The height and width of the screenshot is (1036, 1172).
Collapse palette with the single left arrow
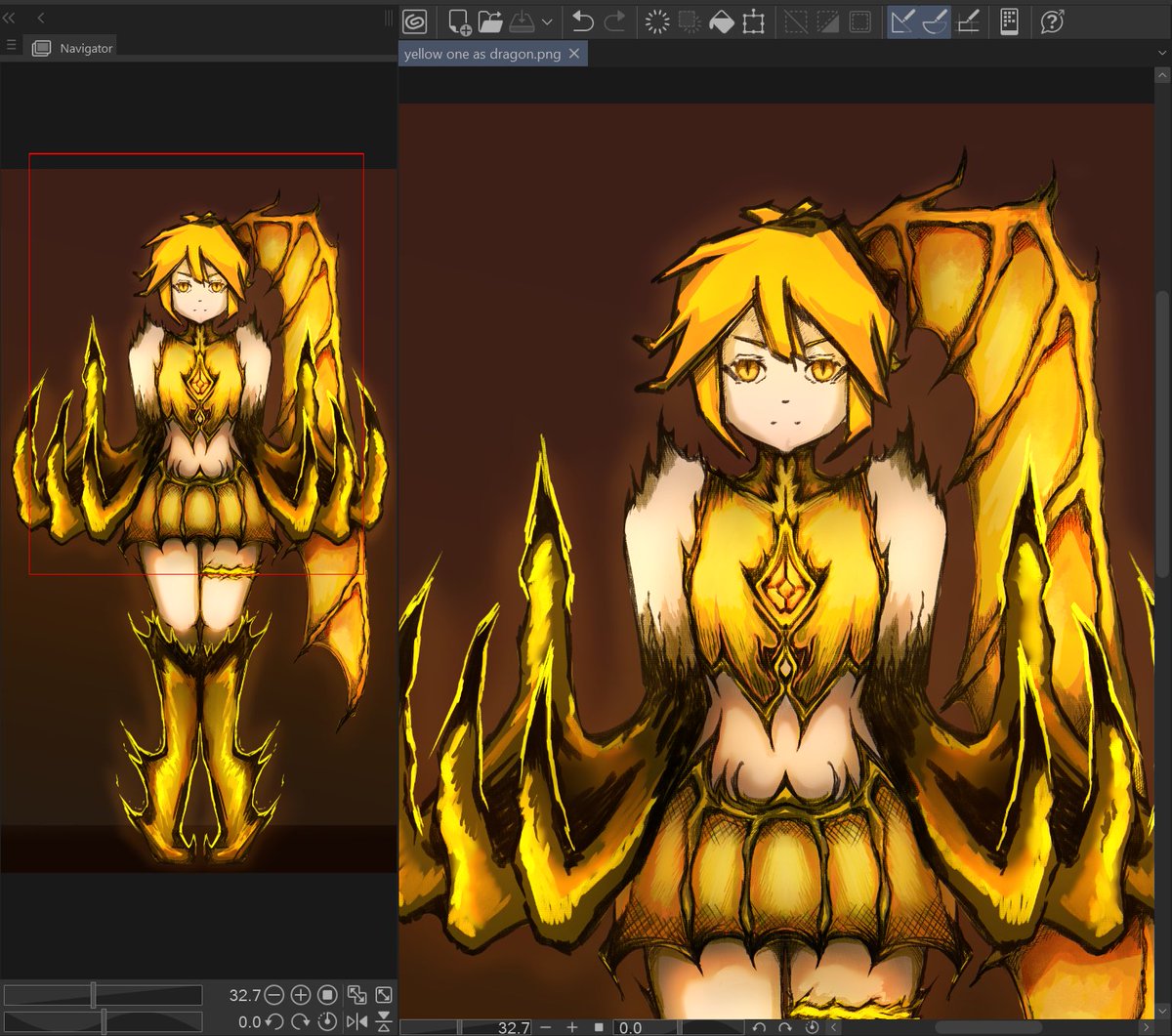pos(41,18)
